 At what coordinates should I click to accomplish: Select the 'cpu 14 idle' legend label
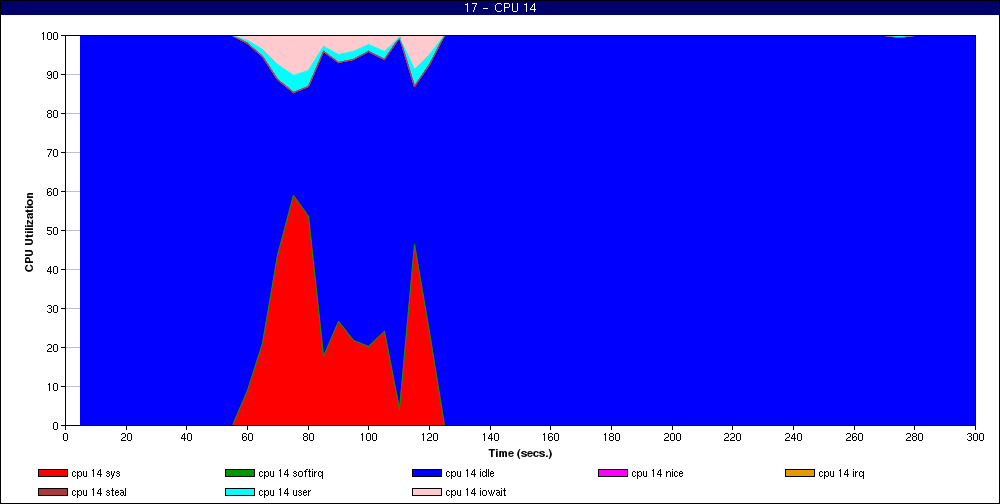coord(469,473)
